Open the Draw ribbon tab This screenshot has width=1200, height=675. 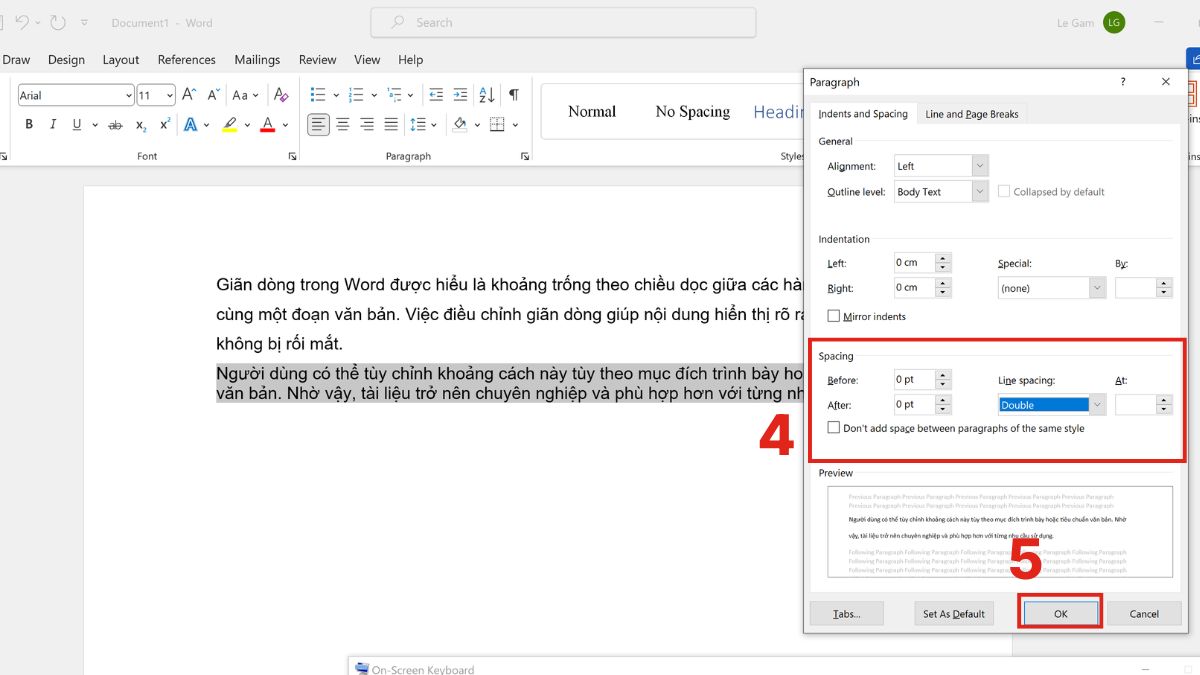[x=16, y=60]
